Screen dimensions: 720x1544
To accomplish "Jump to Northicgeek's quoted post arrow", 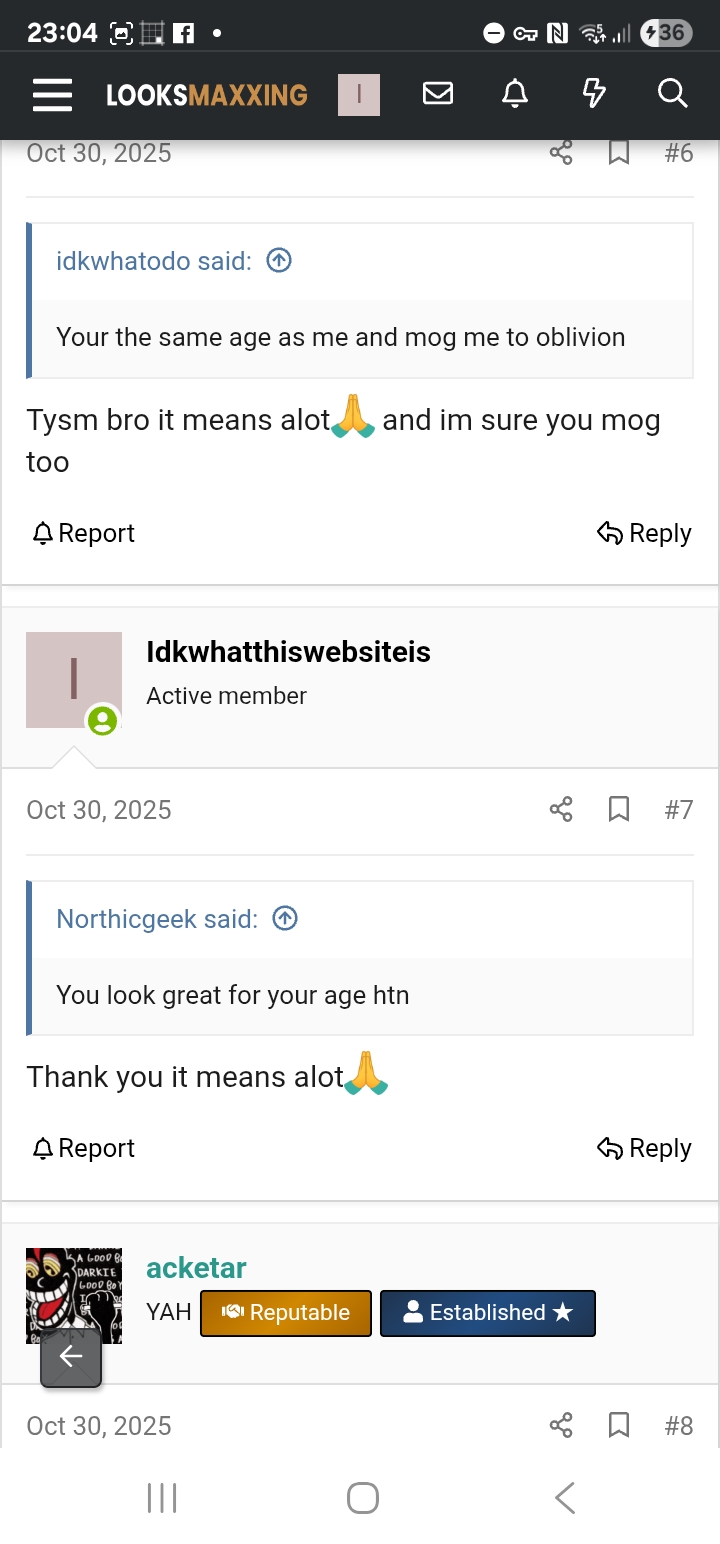I will coord(285,919).
